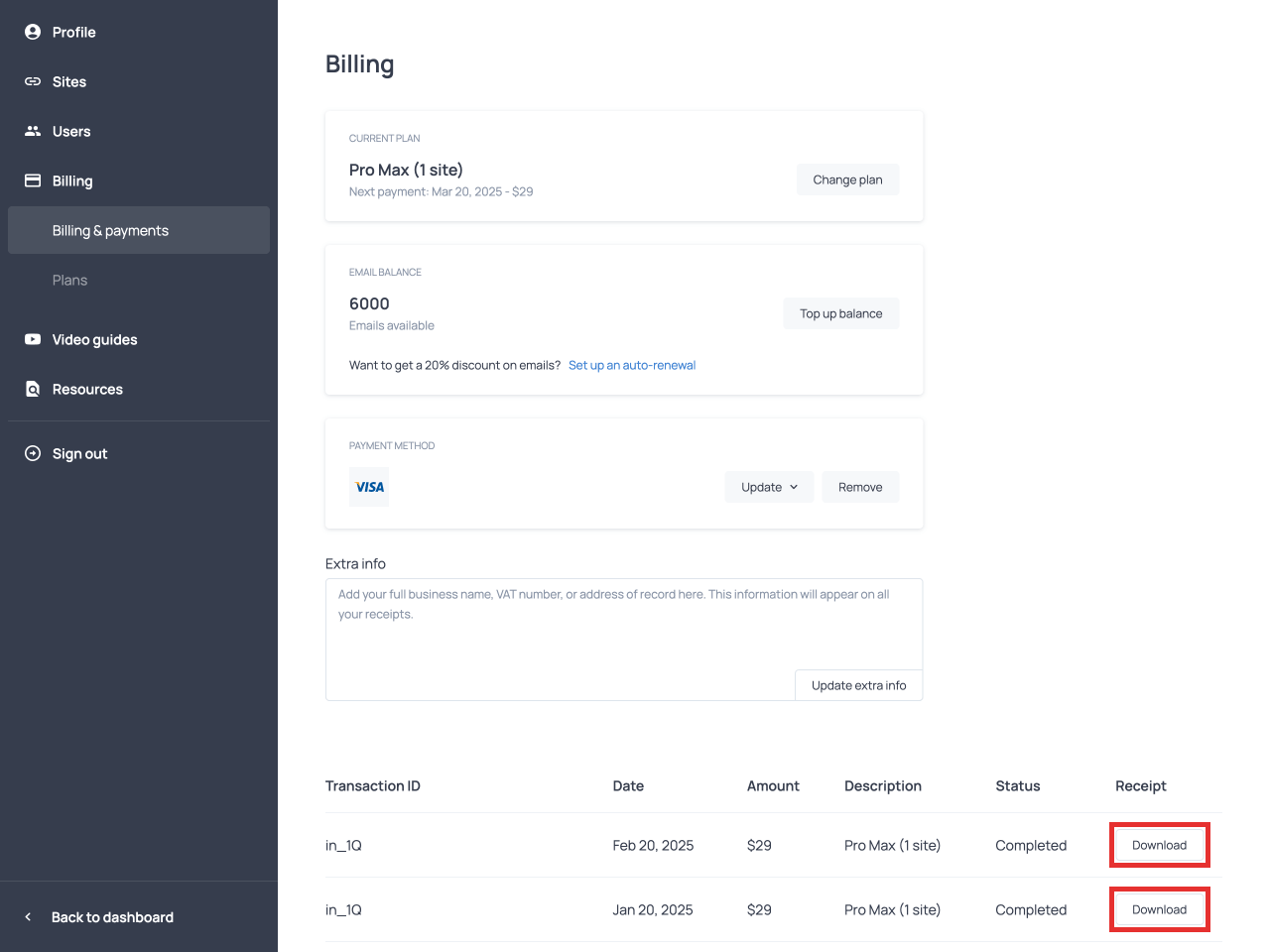
Task: Download the Feb 20, 2025 receipt
Action: 1159,845
